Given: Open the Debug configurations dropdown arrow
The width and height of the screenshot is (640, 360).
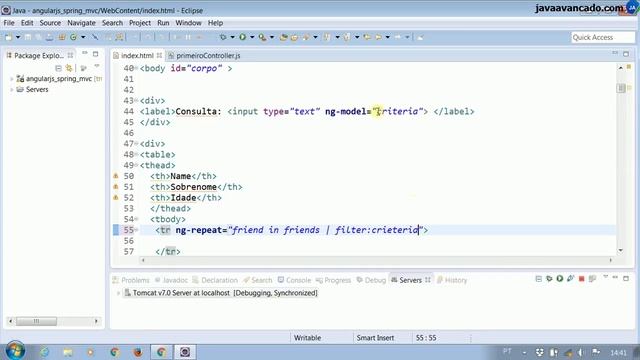Looking at the screenshot, I should 232,37.
